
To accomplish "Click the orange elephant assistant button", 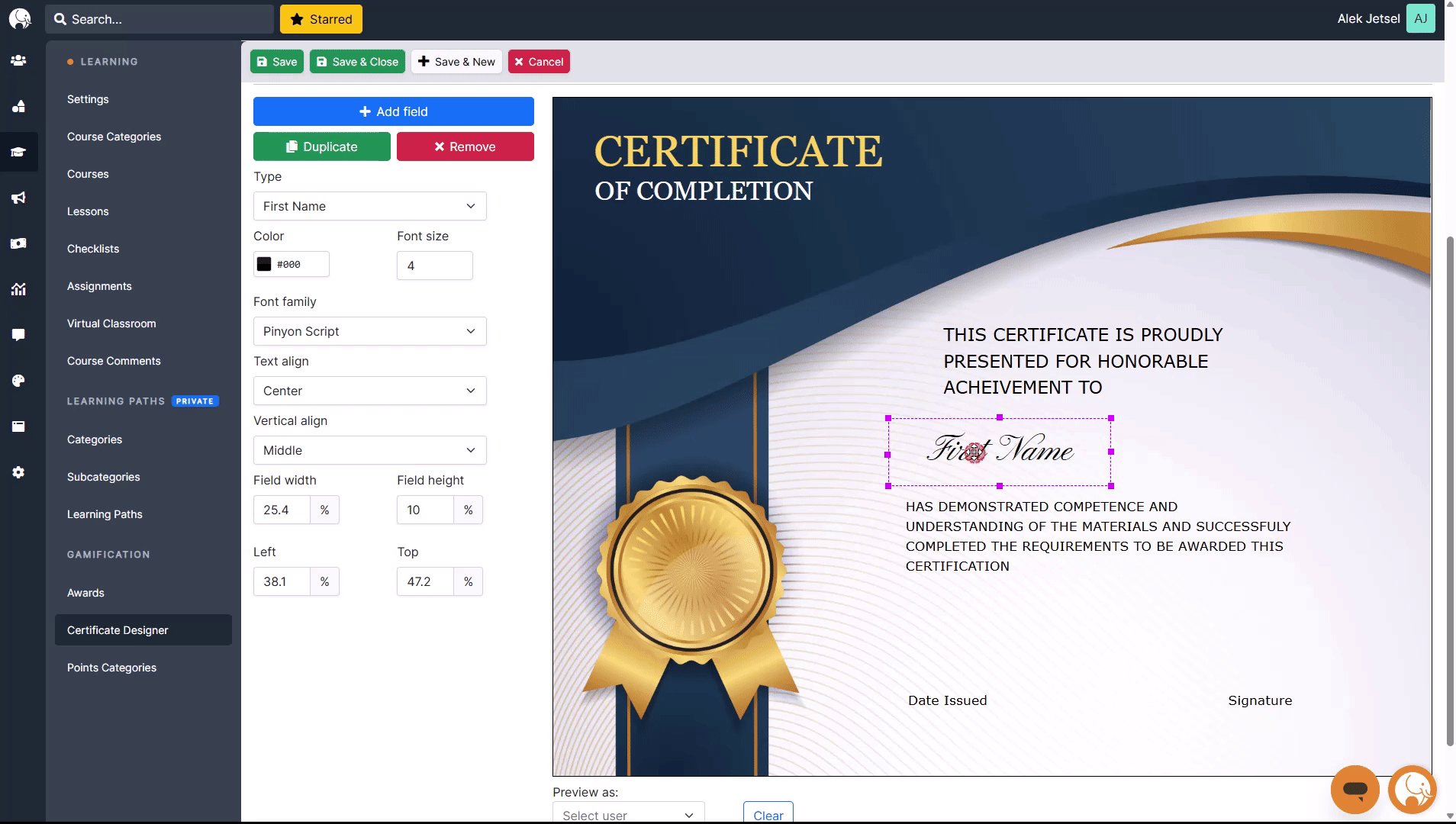I will coord(1412,790).
